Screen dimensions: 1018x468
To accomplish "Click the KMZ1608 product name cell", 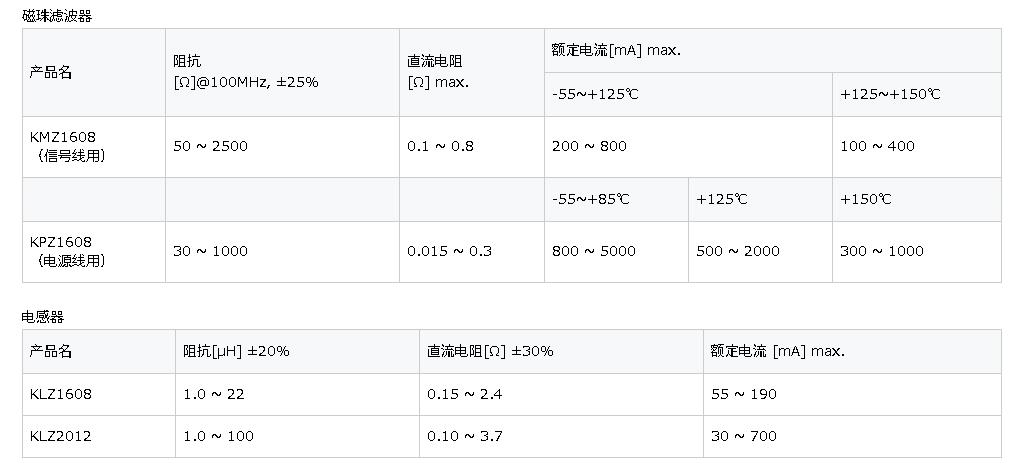I will pos(94,147).
